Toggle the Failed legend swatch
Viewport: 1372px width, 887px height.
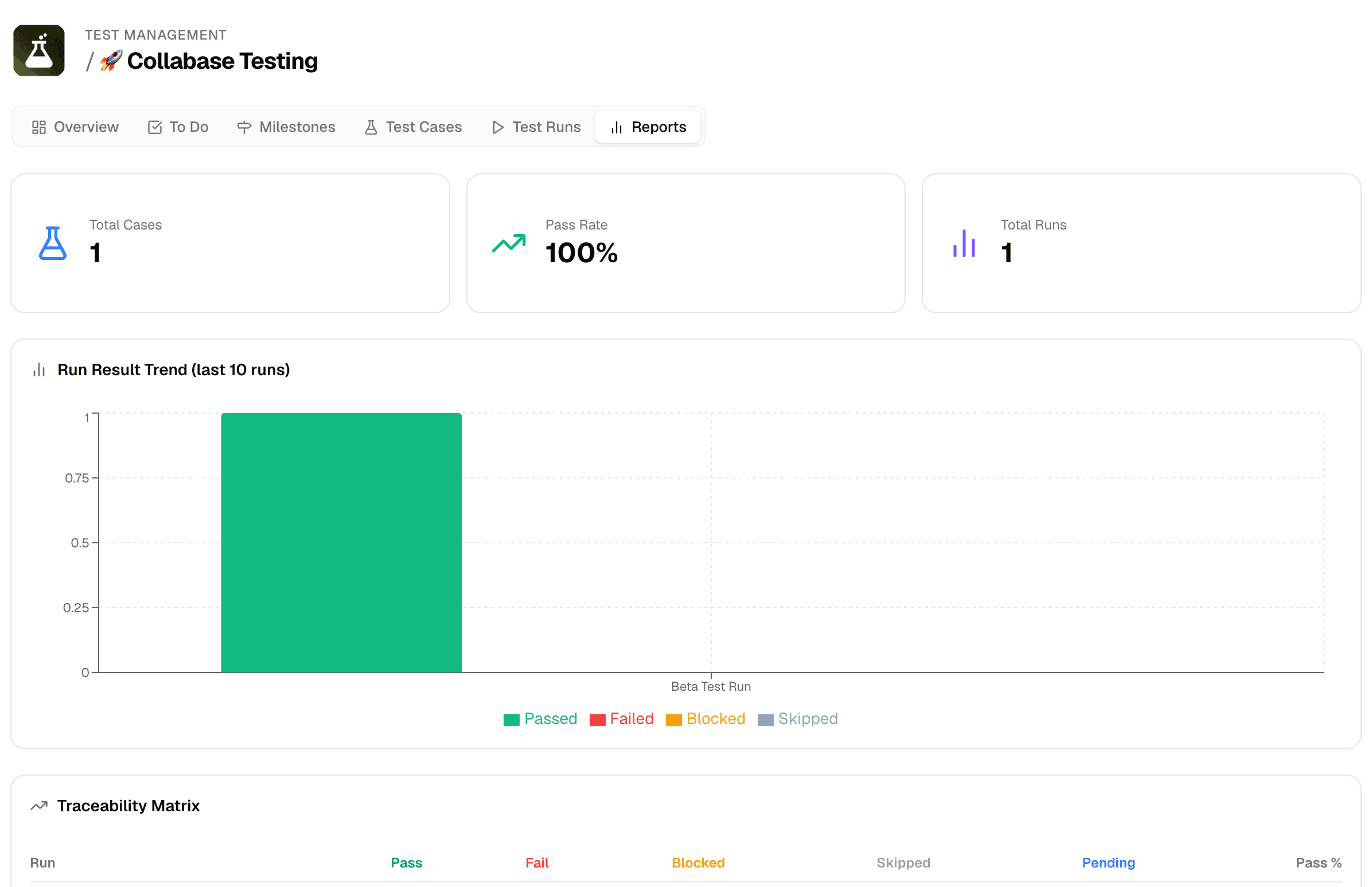click(598, 720)
